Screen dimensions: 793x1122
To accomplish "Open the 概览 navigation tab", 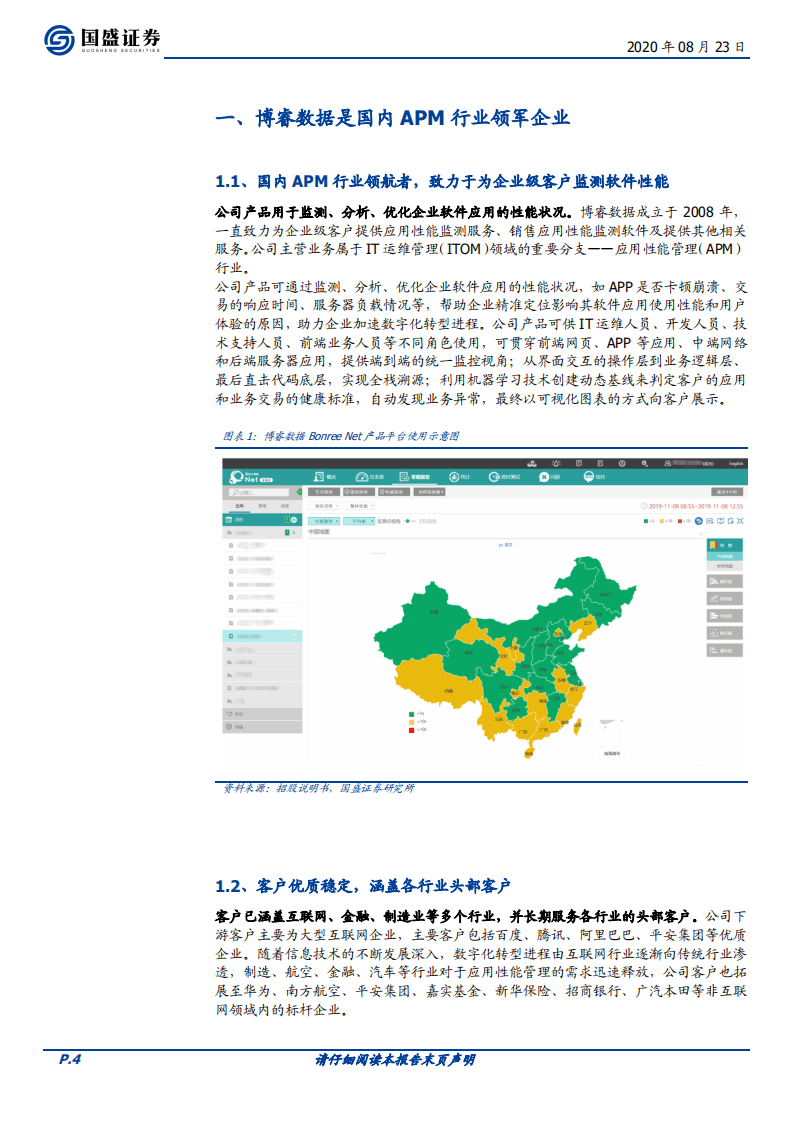I will [325, 477].
